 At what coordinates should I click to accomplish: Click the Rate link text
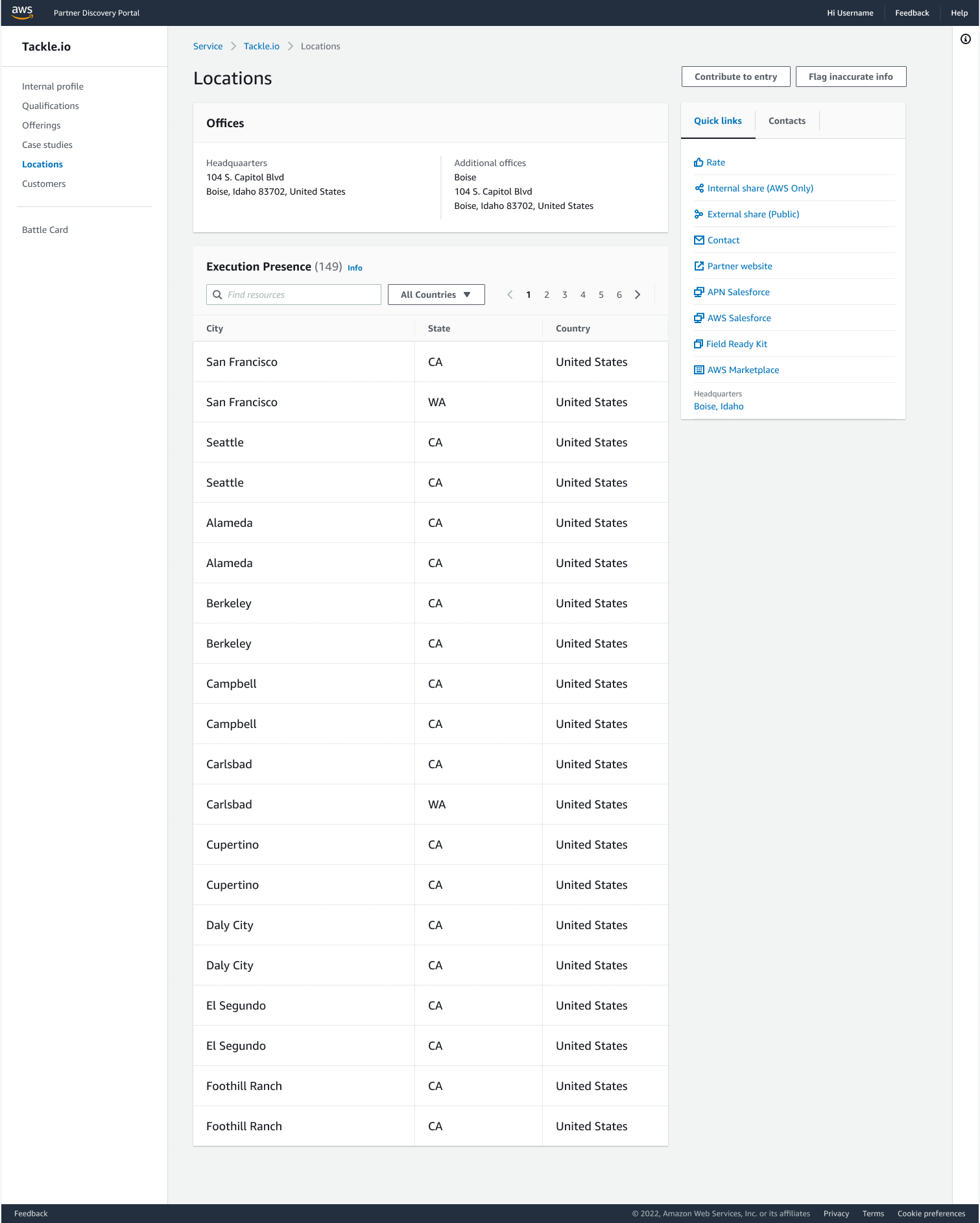[716, 162]
